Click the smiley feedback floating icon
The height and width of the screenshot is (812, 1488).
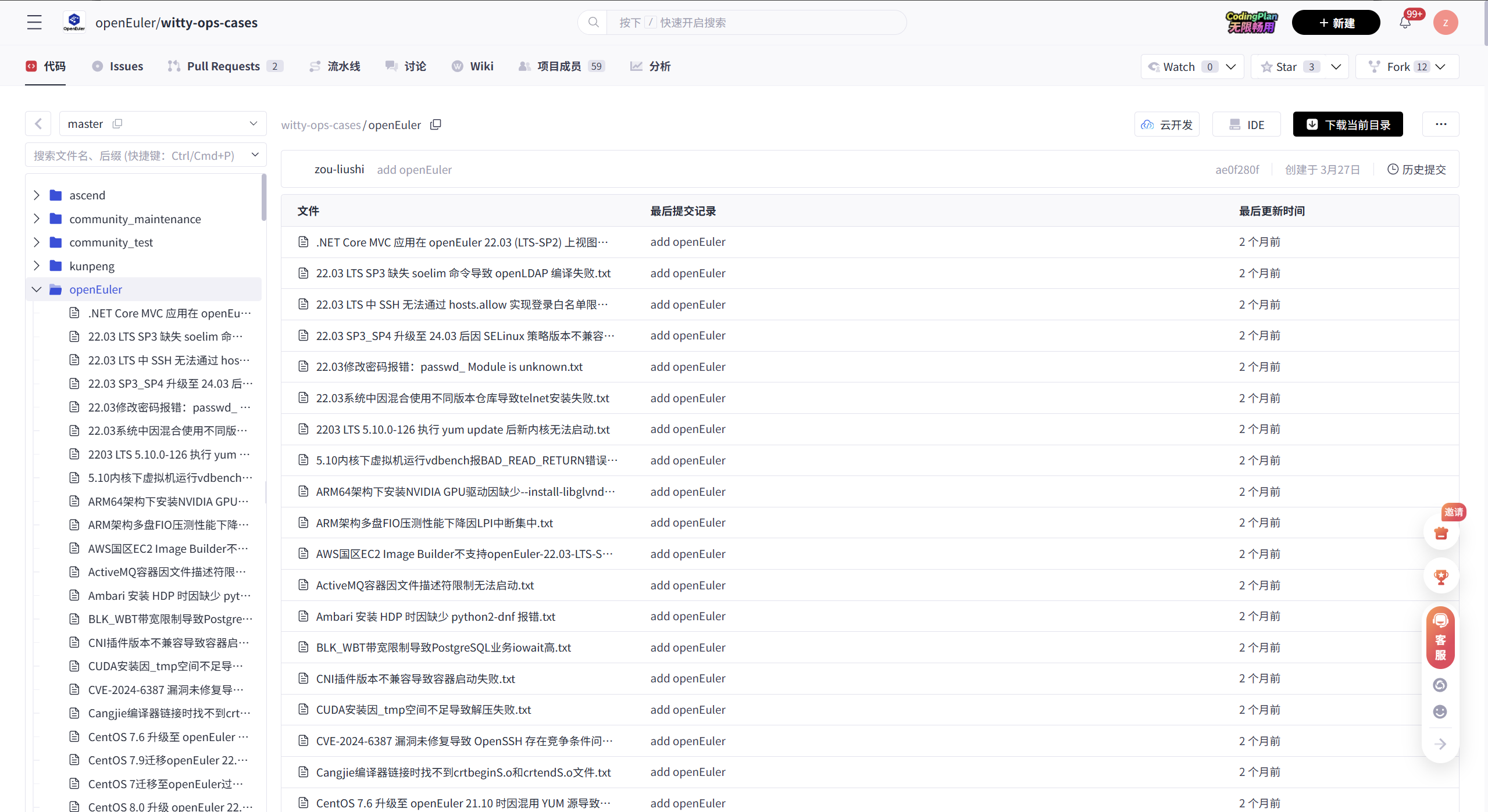click(1440, 711)
